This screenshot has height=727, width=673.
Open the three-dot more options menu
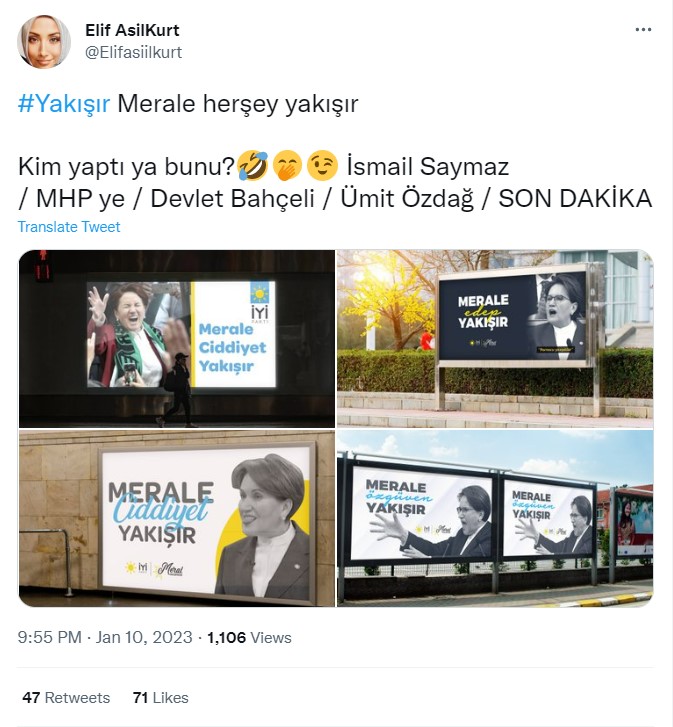click(x=643, y=30)
